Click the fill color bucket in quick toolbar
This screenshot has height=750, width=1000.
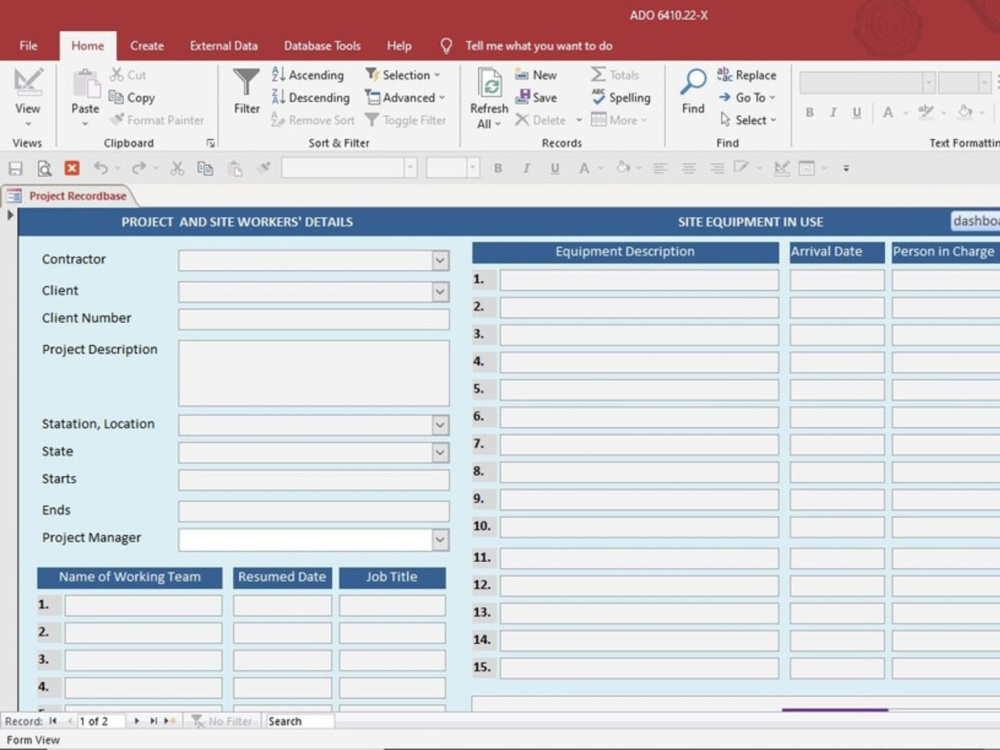click(623, 168)
